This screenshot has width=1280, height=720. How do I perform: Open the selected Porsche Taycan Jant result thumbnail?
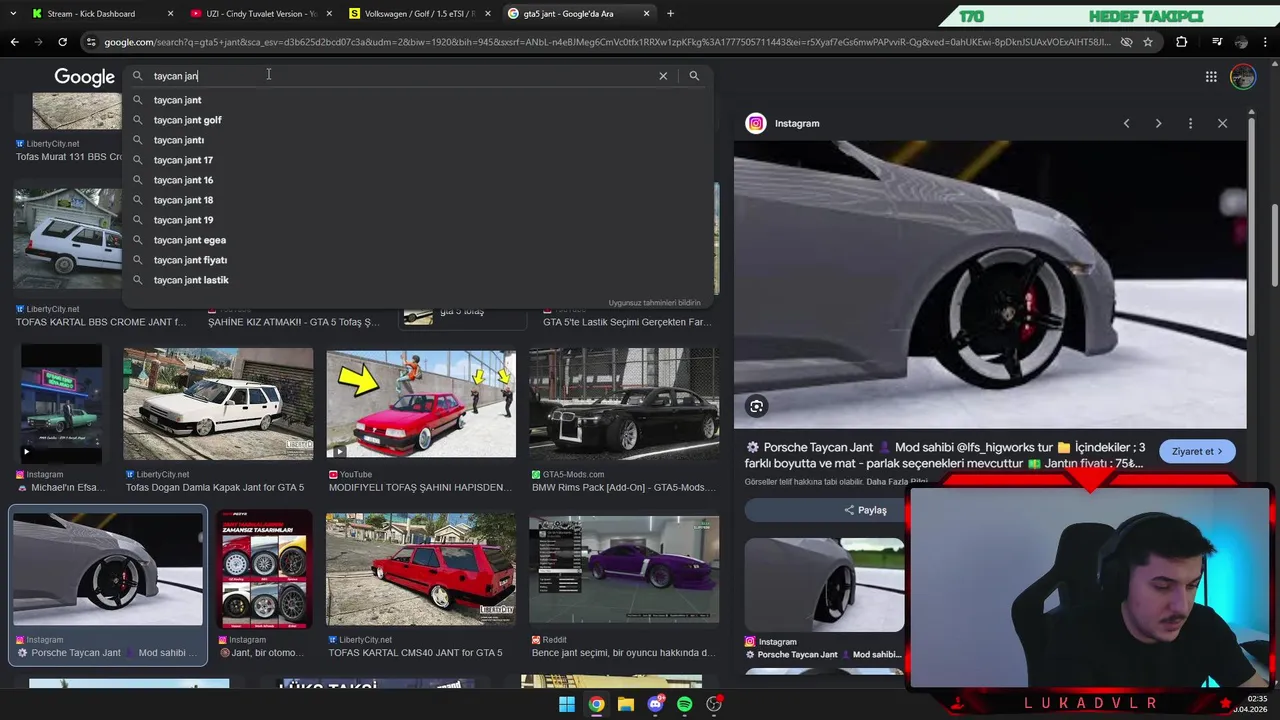click(108, 569)
